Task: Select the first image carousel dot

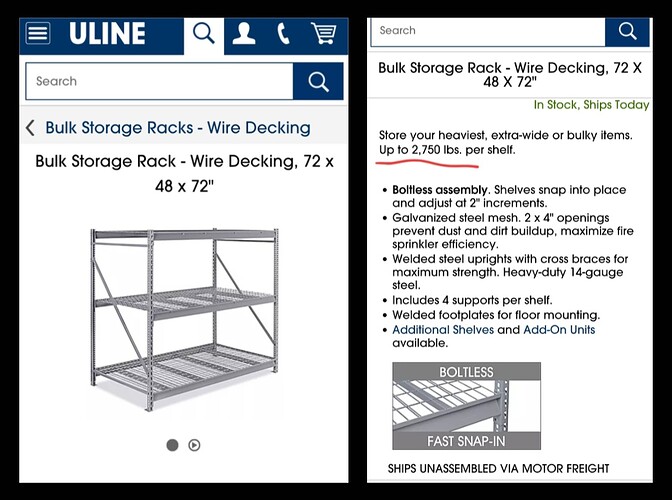Action: [172, 445]
